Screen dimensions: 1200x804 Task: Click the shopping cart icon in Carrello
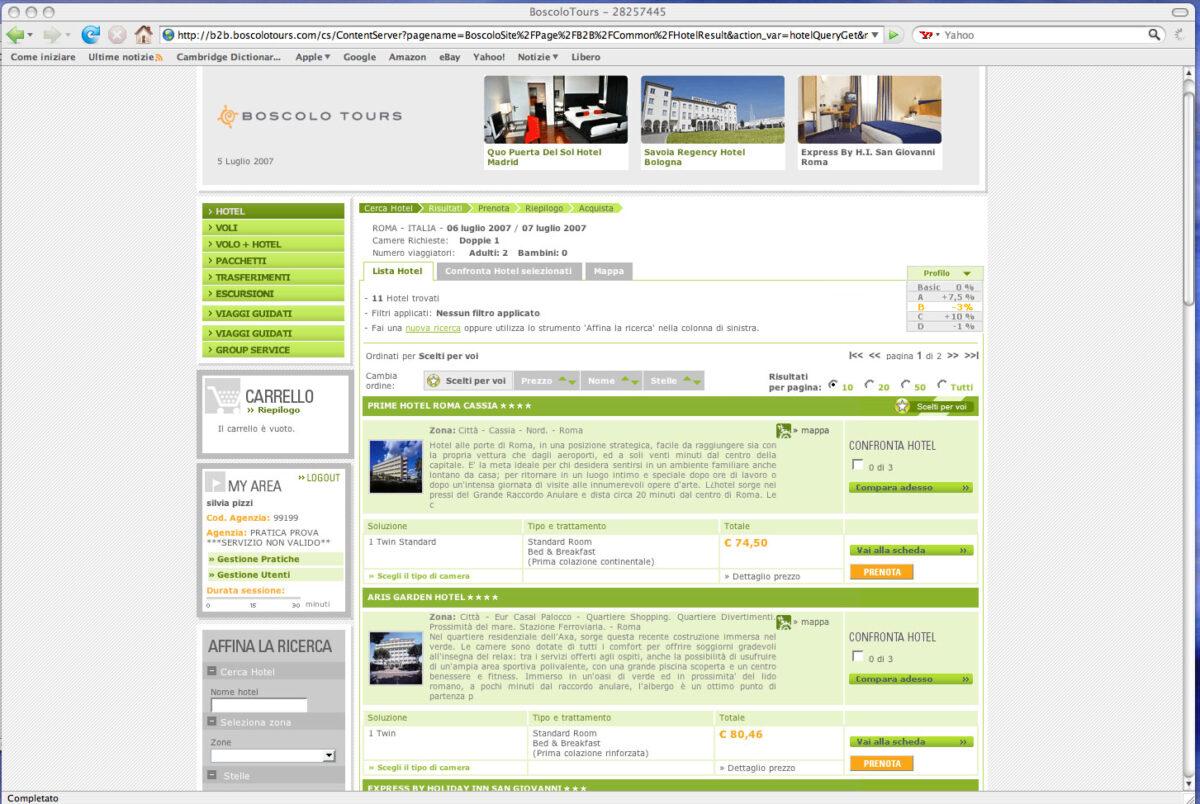point(221,398)
